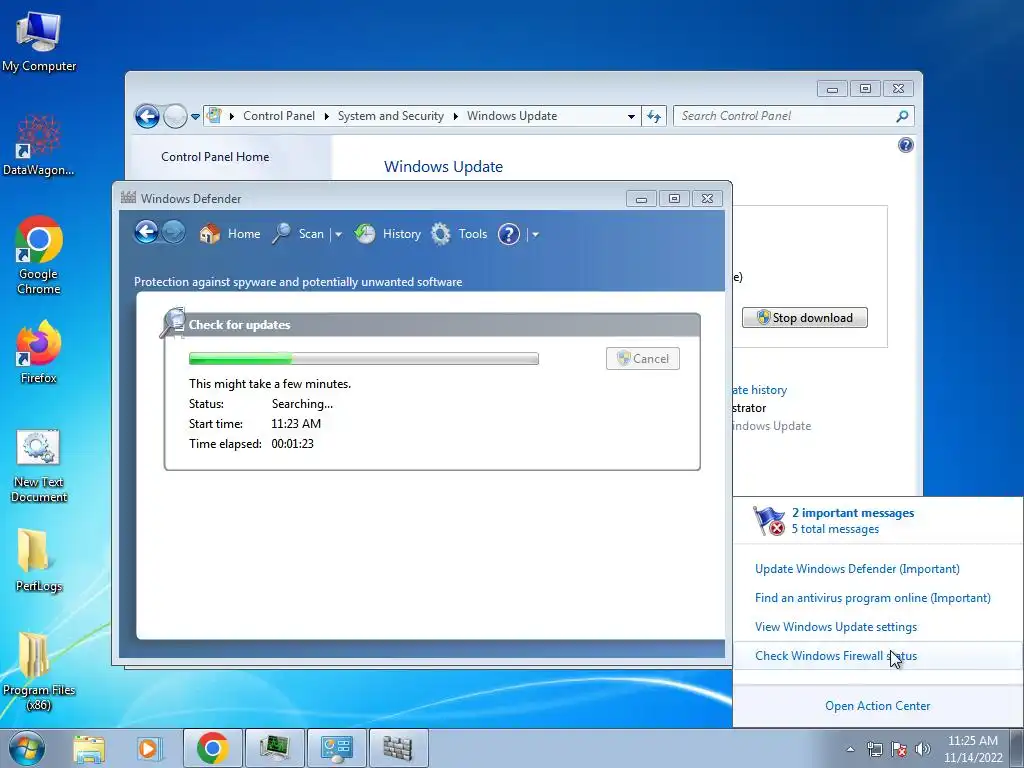Screen dimensions: 1024x768
Task: Go forward in the Control Panel window
Action: click(x=174, y=116)
